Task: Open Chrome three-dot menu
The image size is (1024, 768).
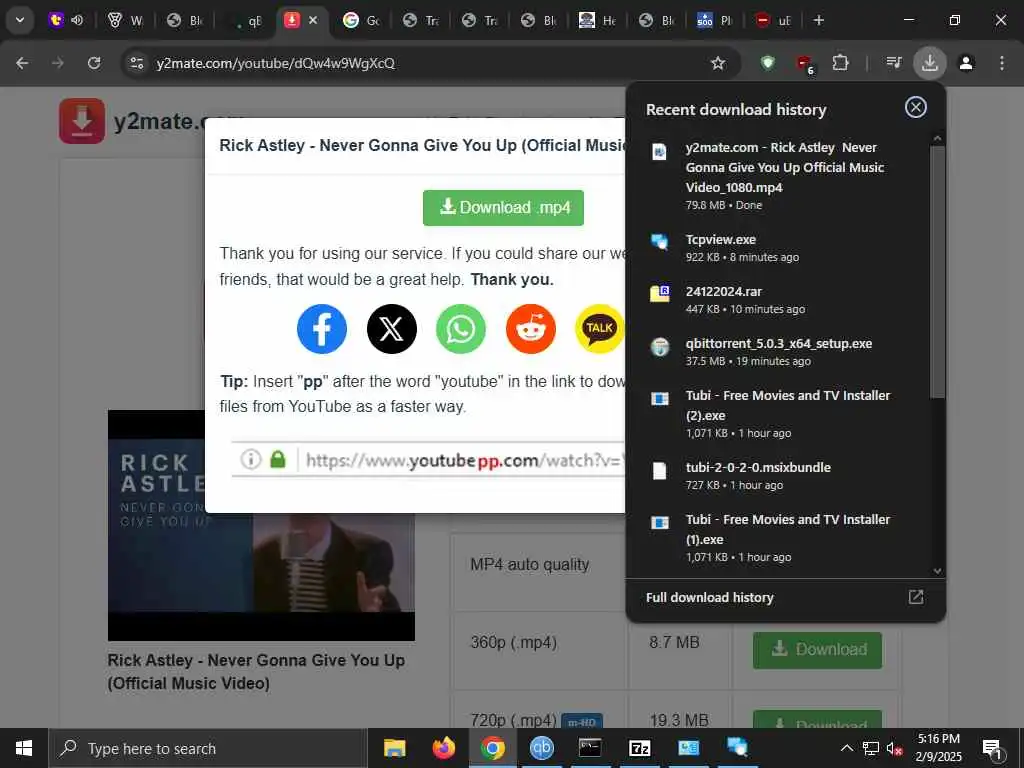Action: click(1002, 63)
